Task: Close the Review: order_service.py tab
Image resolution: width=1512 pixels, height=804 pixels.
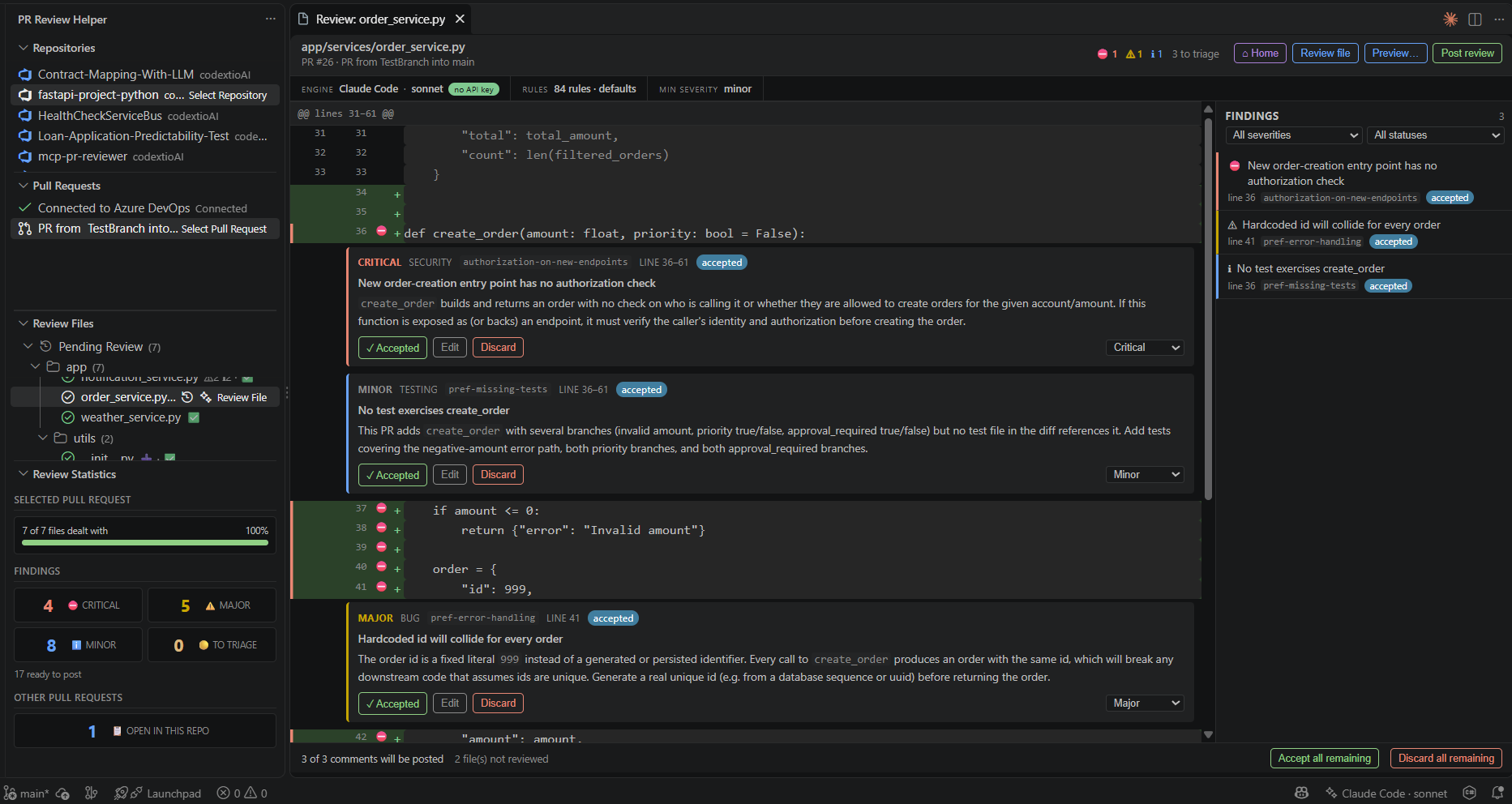Action: coord(460,19)
